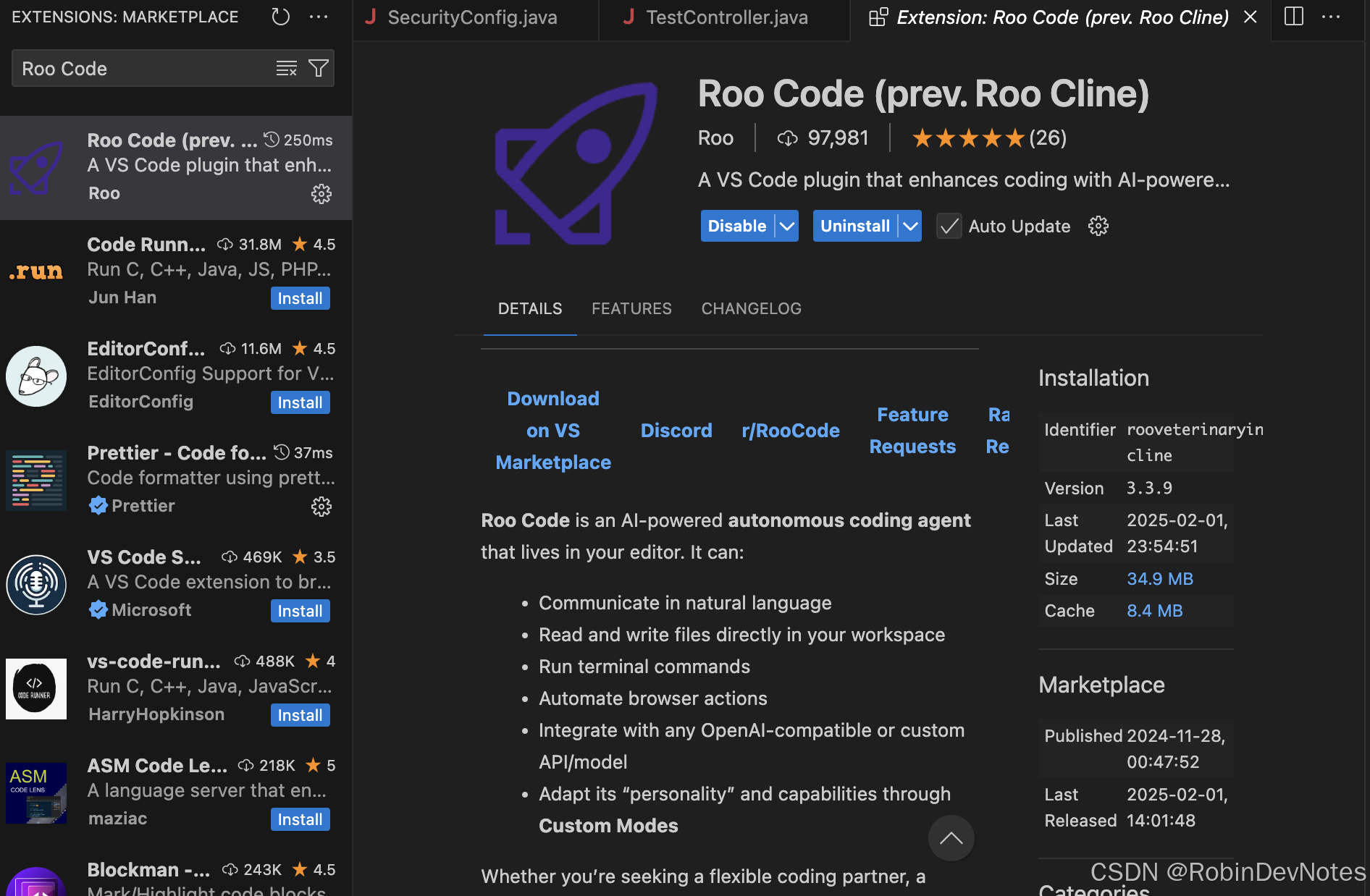Click the Prettier verified publisher badge
This screenshot has height=896, width=1370.
pos(98,506)
